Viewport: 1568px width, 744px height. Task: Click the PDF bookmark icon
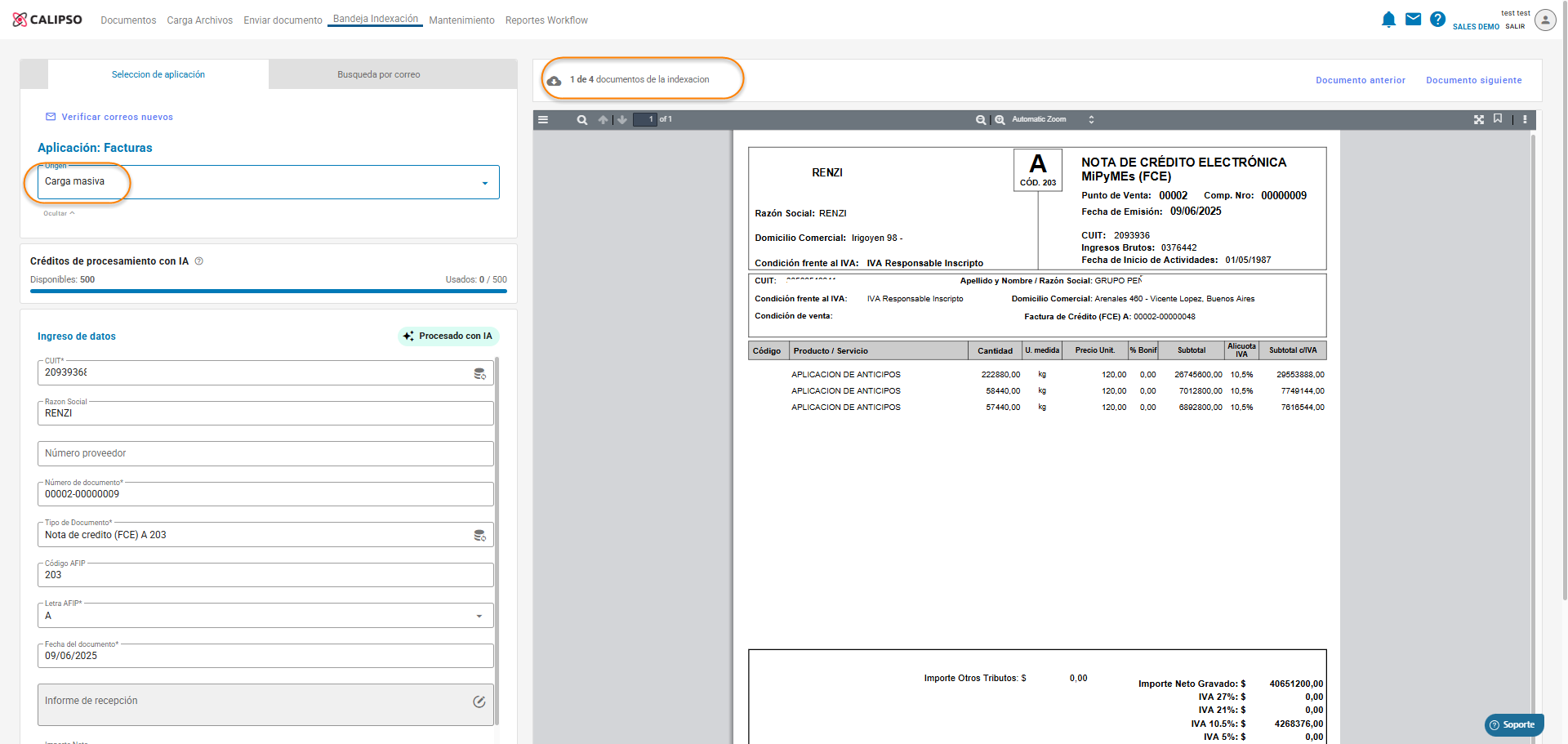(x=1498, y=118)
